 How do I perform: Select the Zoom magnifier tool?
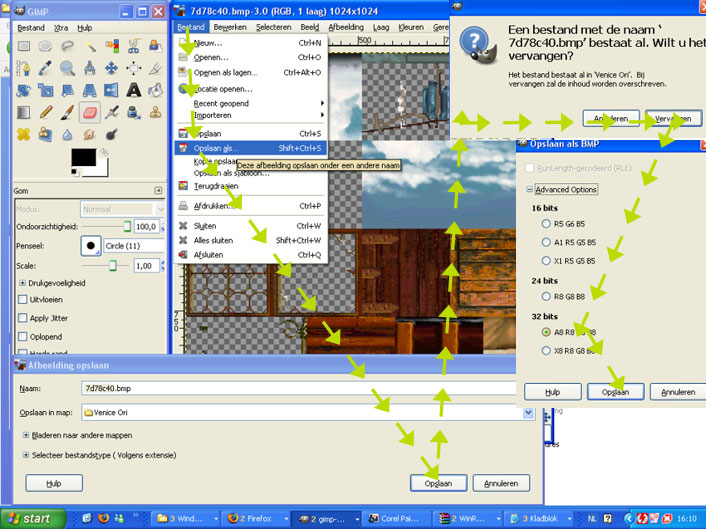tap(68, 68)
